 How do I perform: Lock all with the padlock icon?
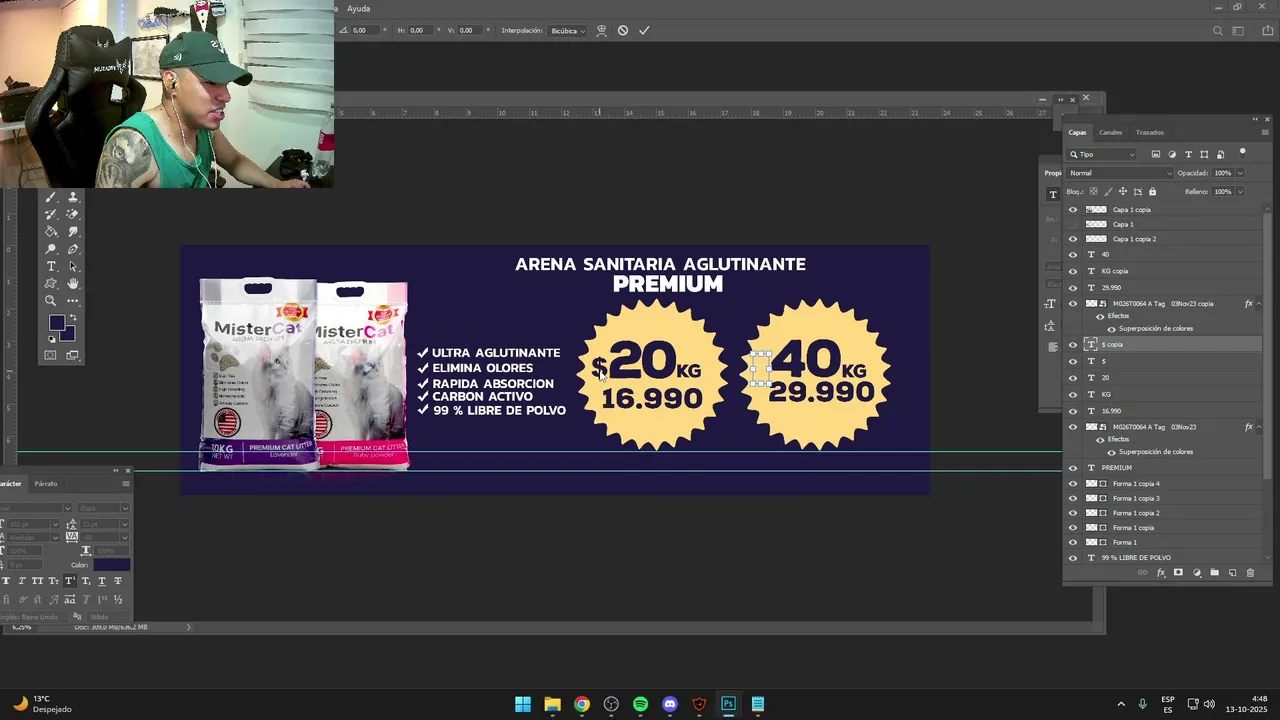(1152, 191)
